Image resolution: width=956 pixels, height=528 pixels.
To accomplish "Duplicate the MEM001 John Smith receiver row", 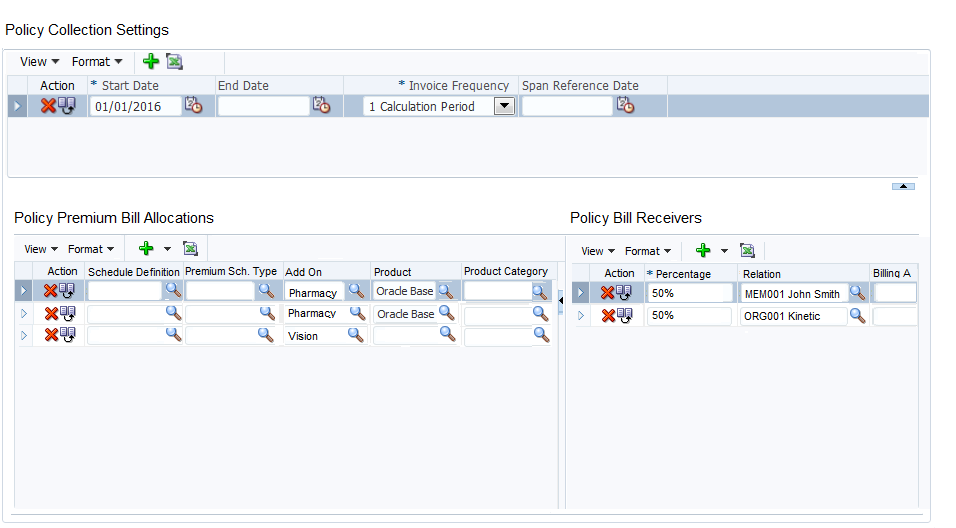I will click(x=624, y=293).
